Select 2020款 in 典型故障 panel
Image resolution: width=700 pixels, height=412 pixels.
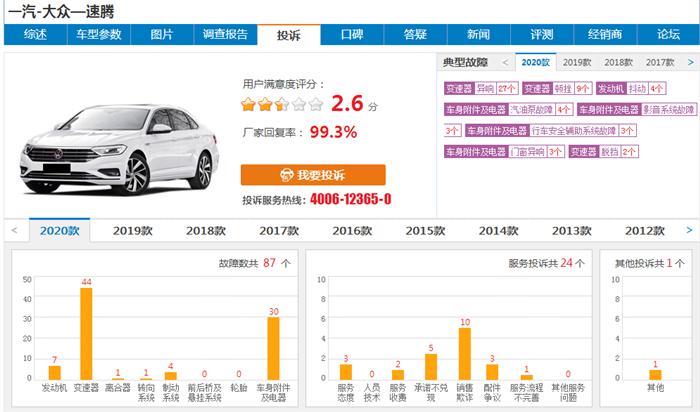coord(536,62)
